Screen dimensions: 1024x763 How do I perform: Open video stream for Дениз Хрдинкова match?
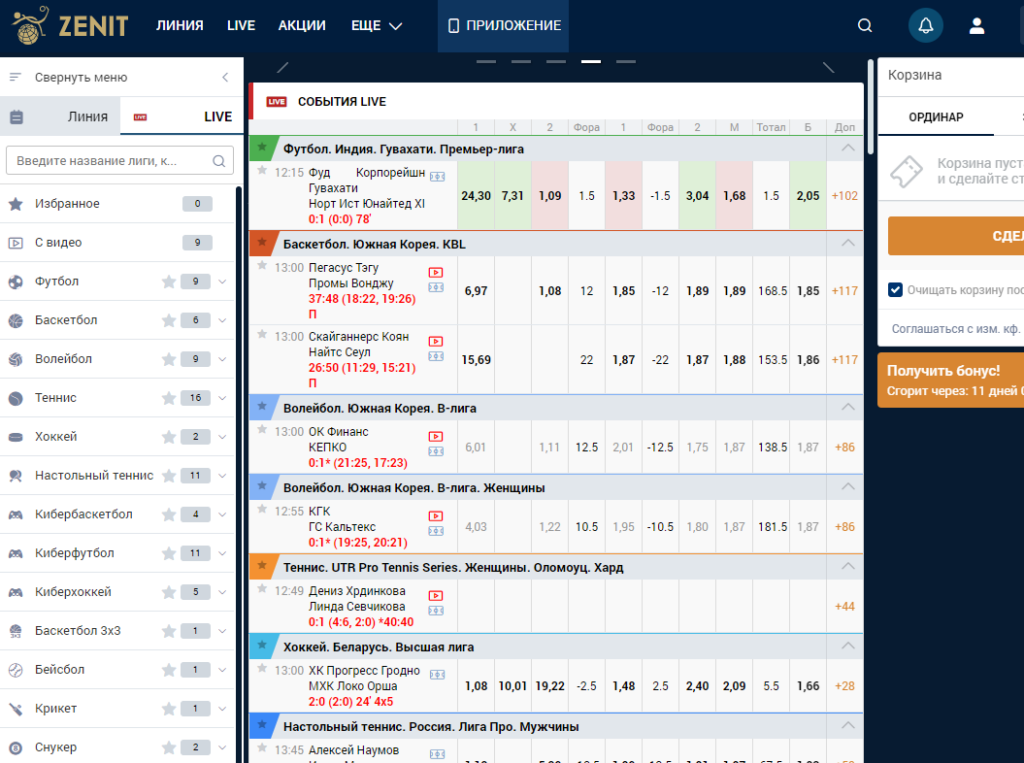pyautogui.click(x=436, y=596)
